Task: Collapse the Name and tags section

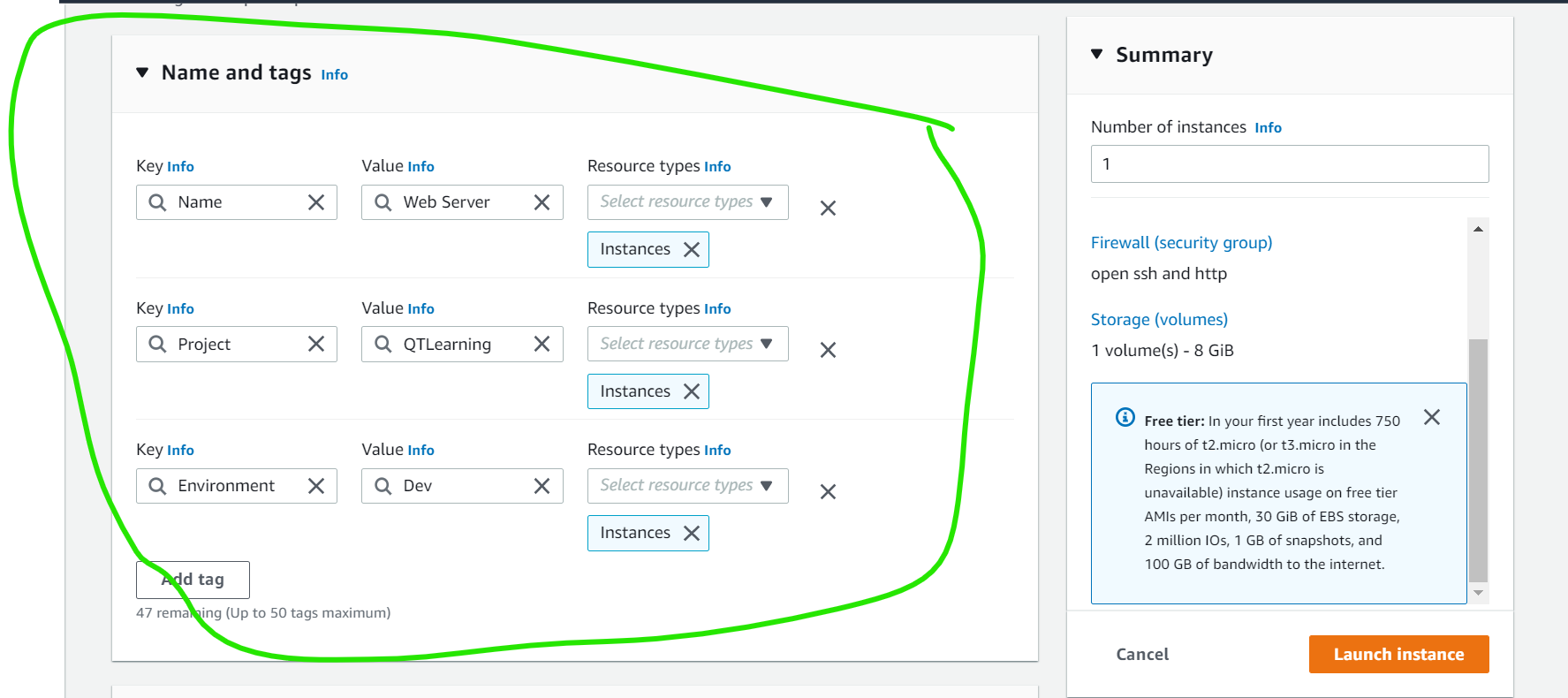Action: 142,72
